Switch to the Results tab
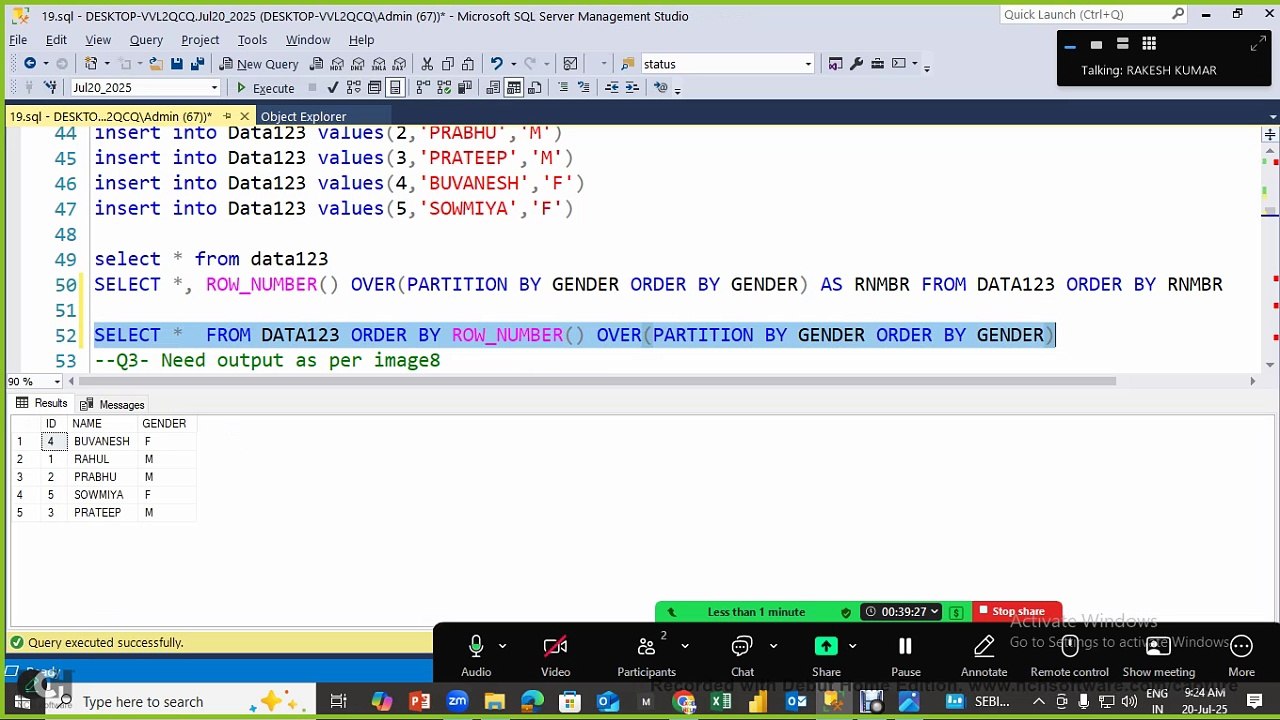The height and width of the screenshot is (720, 1280). click(42, 404)
